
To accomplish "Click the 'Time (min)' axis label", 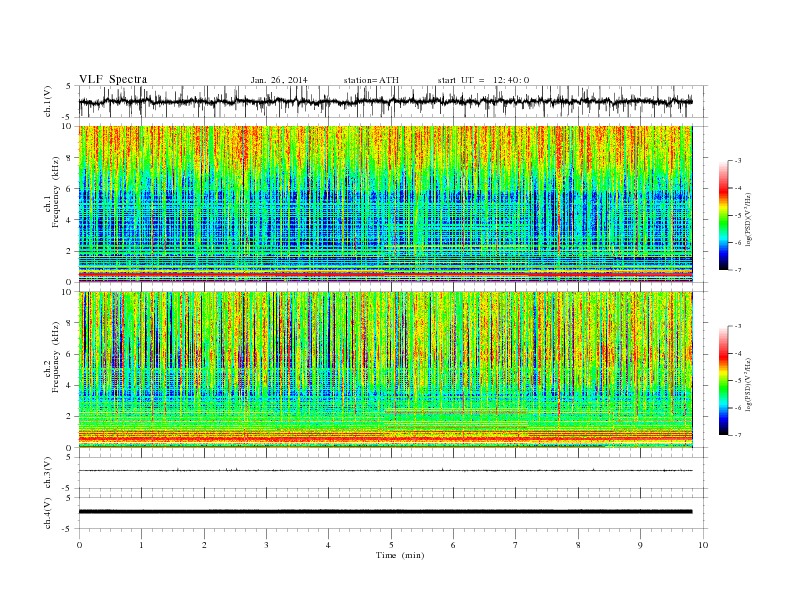I will point(400,555).
